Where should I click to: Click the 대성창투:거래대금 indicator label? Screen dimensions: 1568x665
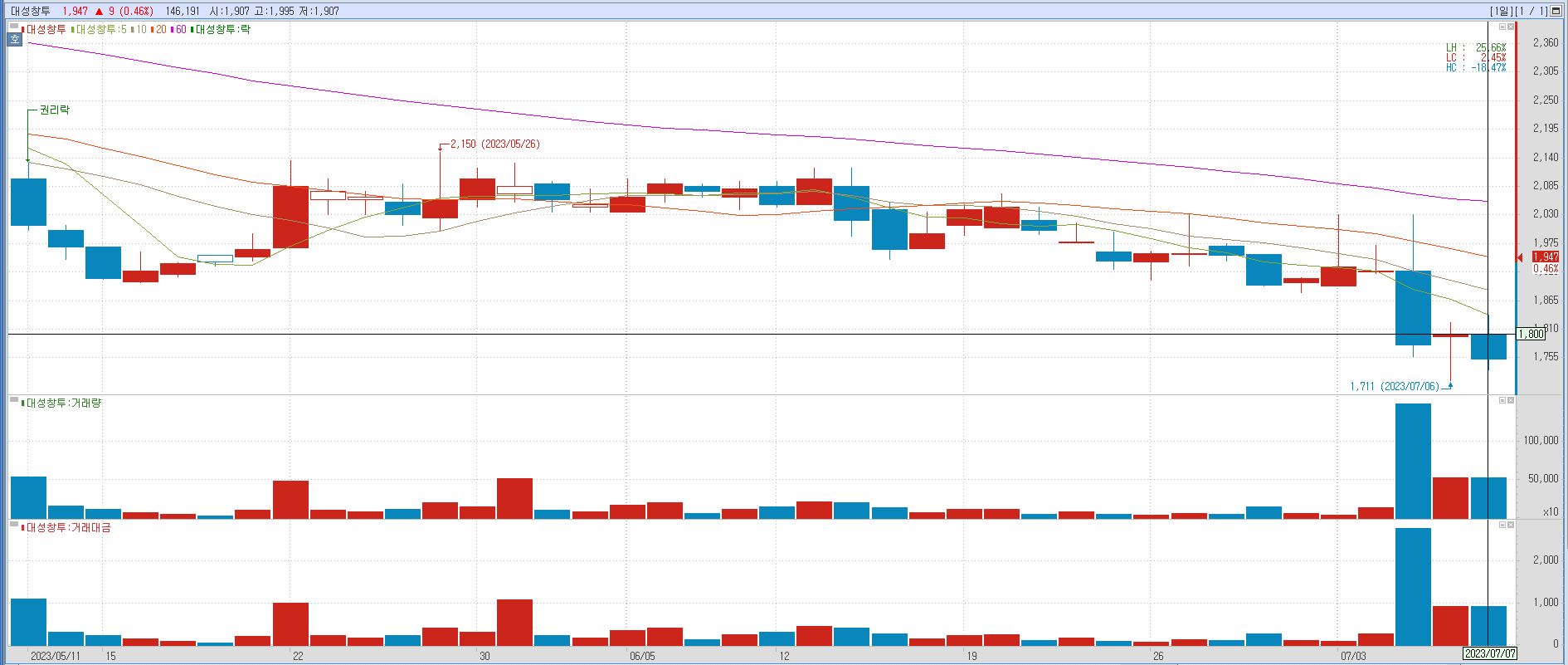click(67, 527)
